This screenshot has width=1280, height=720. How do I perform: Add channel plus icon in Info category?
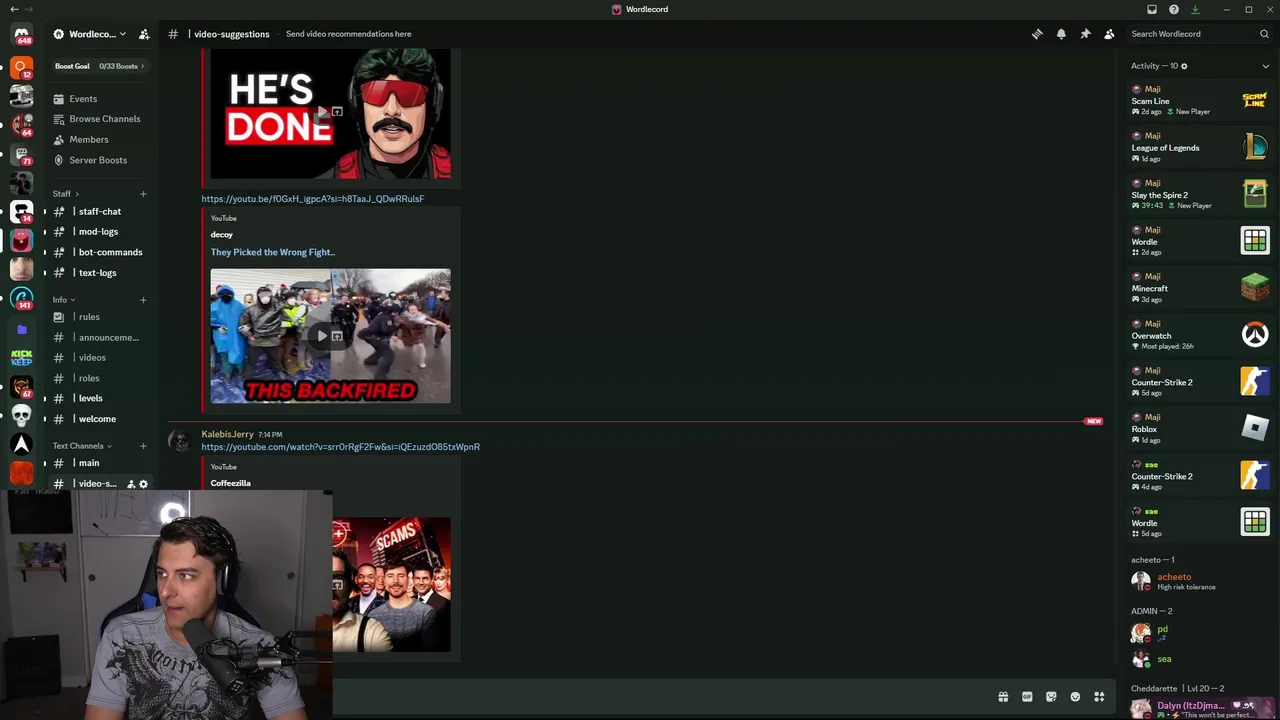(x=143, y=300)
